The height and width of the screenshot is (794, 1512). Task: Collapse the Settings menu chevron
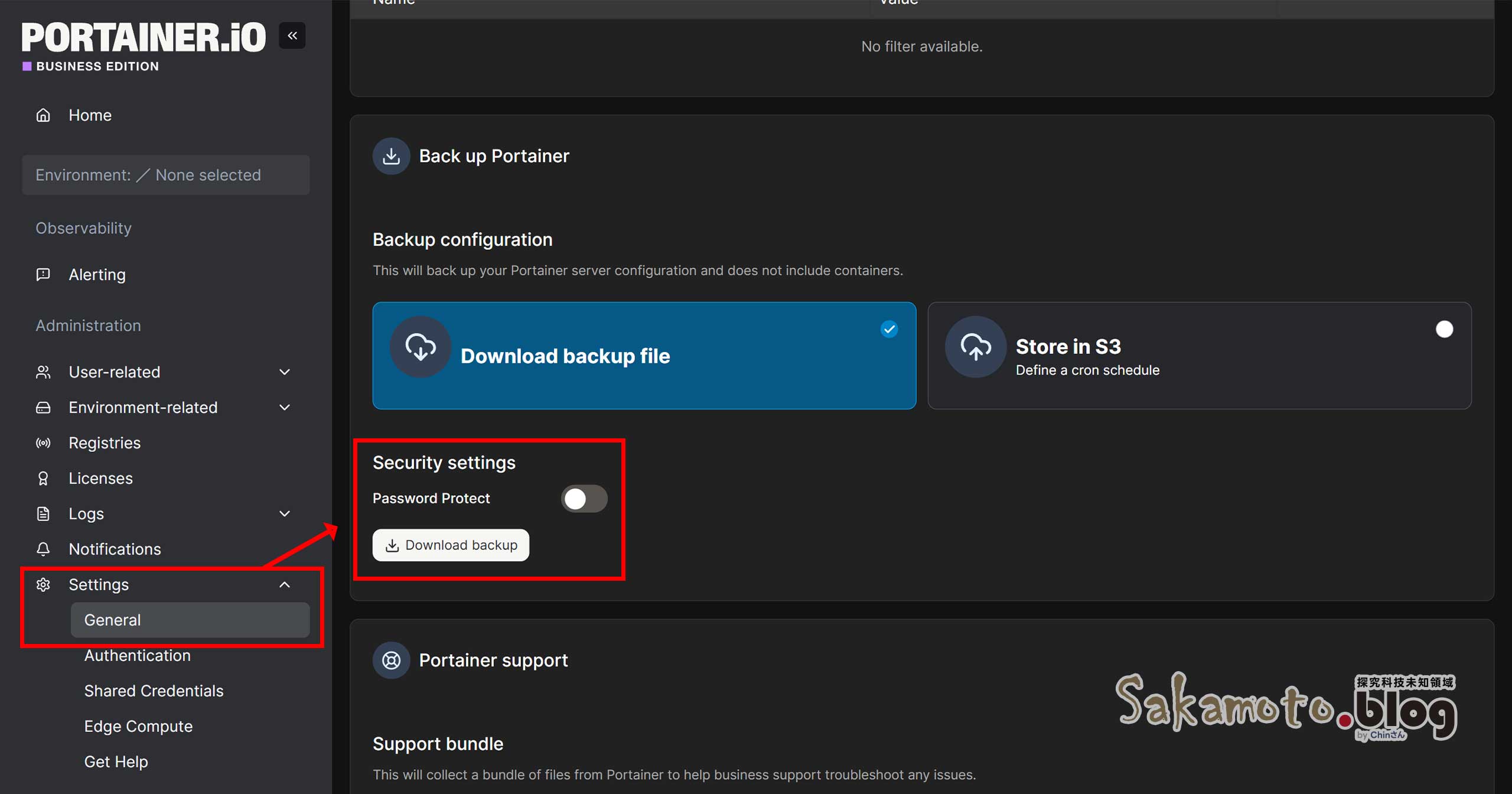(x=285, y=584)
